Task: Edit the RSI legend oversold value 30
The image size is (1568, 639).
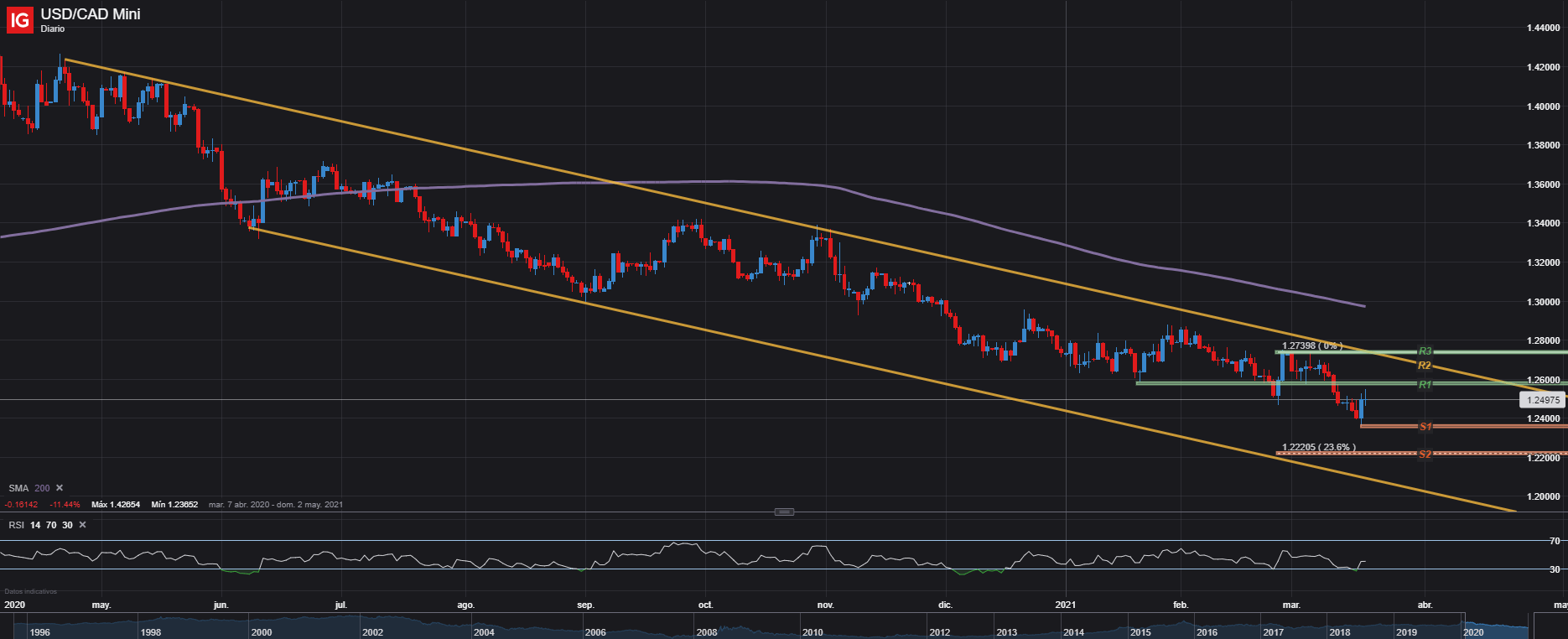Action: (67, 525)
